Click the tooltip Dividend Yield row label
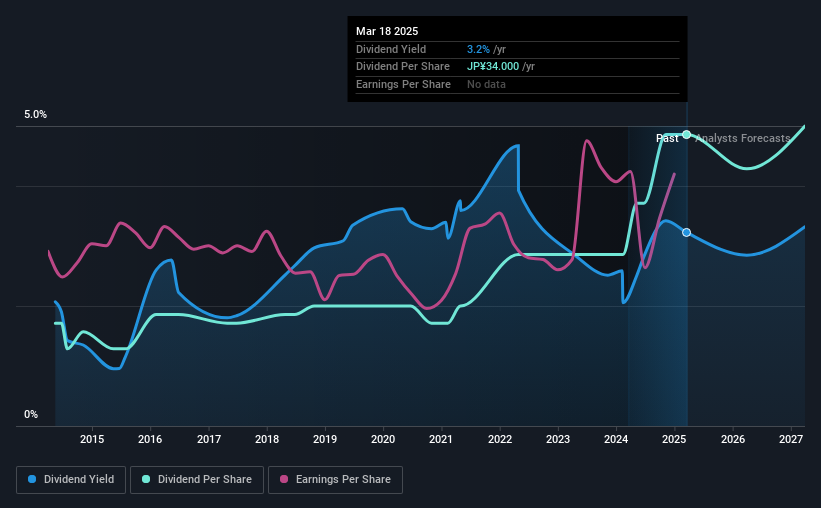 pyautogui.click(x=391, y=49)
